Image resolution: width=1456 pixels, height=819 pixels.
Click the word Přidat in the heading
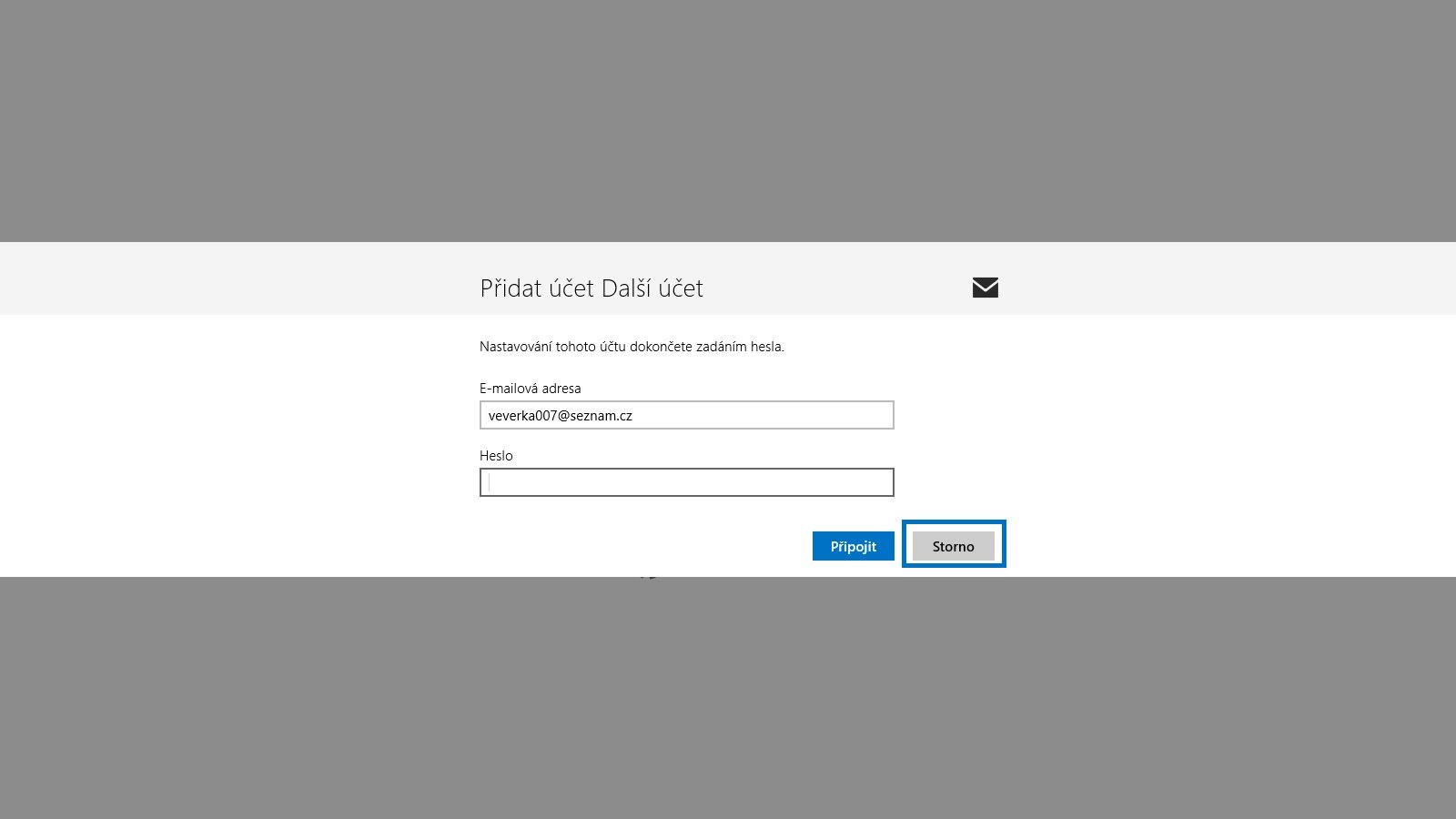pos(511,288)
